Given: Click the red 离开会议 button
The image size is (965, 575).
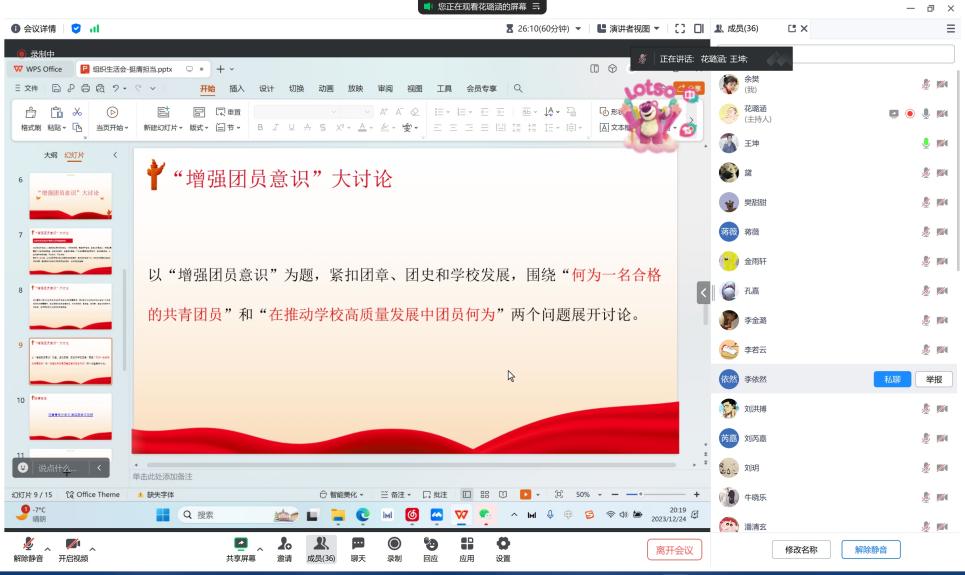Looking at the screenshot, I should click(x=674, y=549).
